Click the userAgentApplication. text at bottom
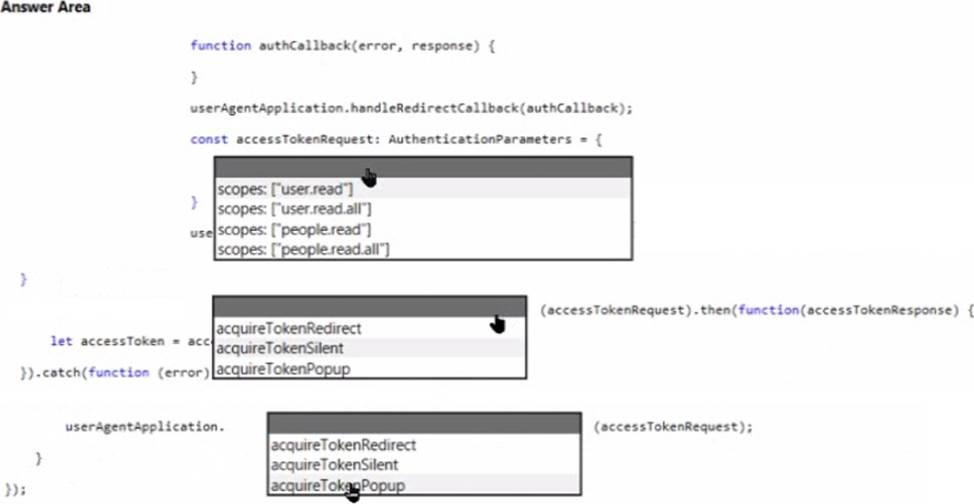Image resolution: width=974 pixels, height=504 pixels. (x=145, y=427)
